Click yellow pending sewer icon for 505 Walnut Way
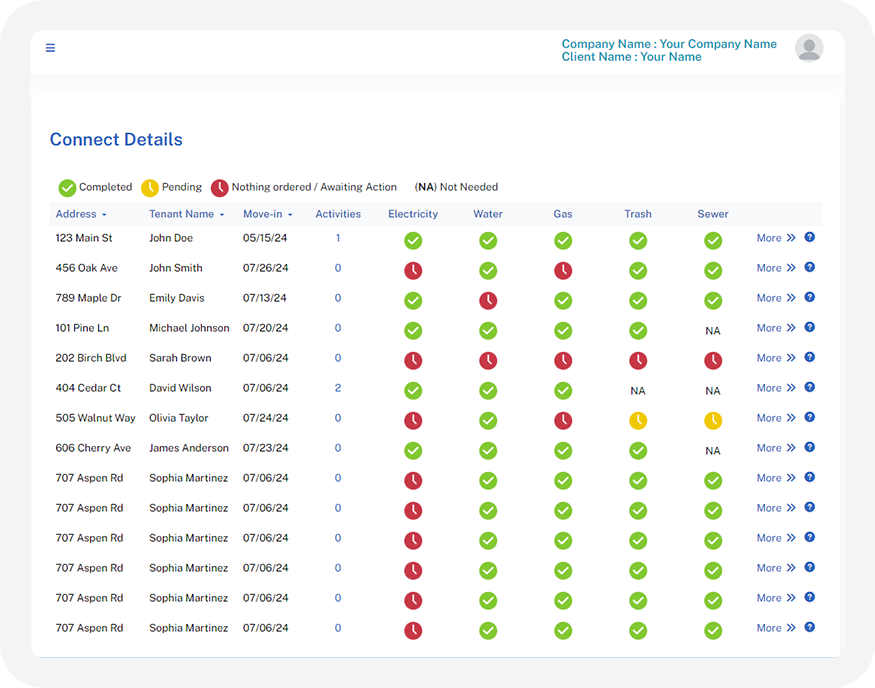This screenshot has width=875, height=688. point(713,421)
